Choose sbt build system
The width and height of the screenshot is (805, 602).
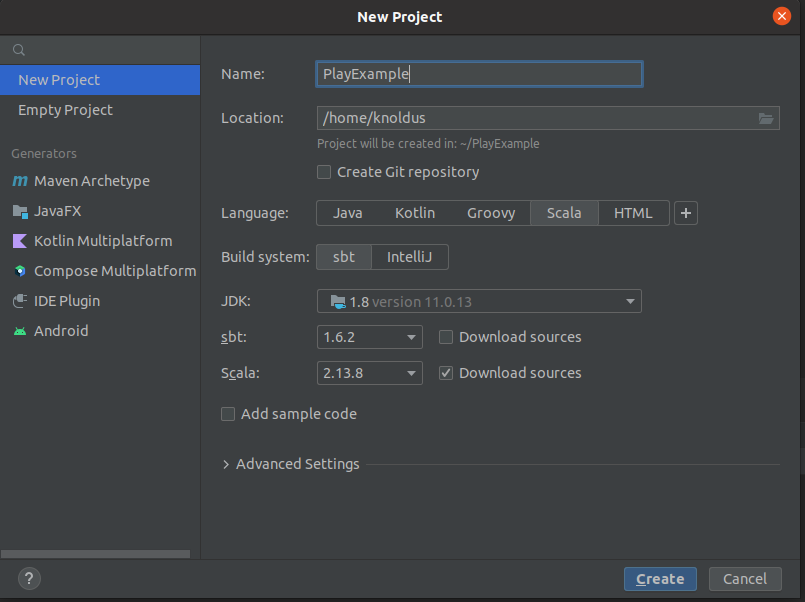(343, 257)
